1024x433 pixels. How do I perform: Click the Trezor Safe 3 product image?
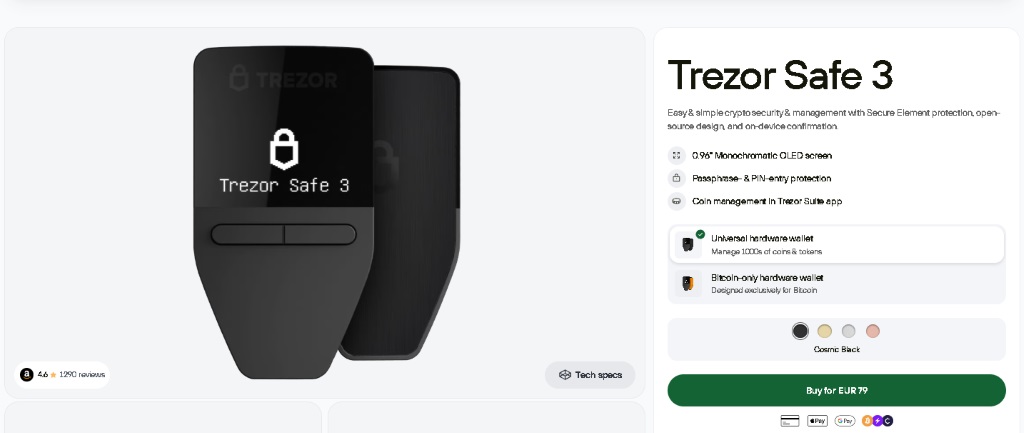[x=326, y=212]
